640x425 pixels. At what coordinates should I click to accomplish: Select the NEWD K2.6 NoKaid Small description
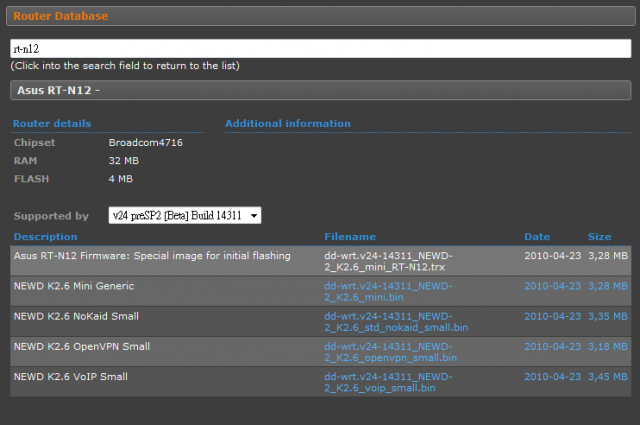click(76, 316)
